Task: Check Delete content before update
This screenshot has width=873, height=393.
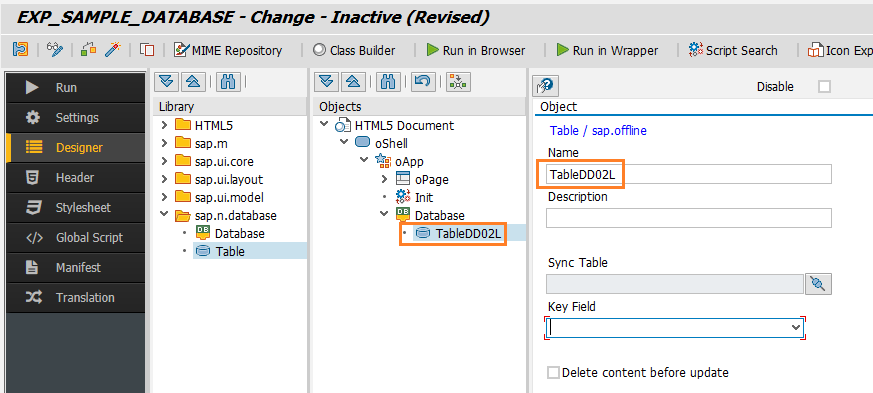Action: [553, 373]
